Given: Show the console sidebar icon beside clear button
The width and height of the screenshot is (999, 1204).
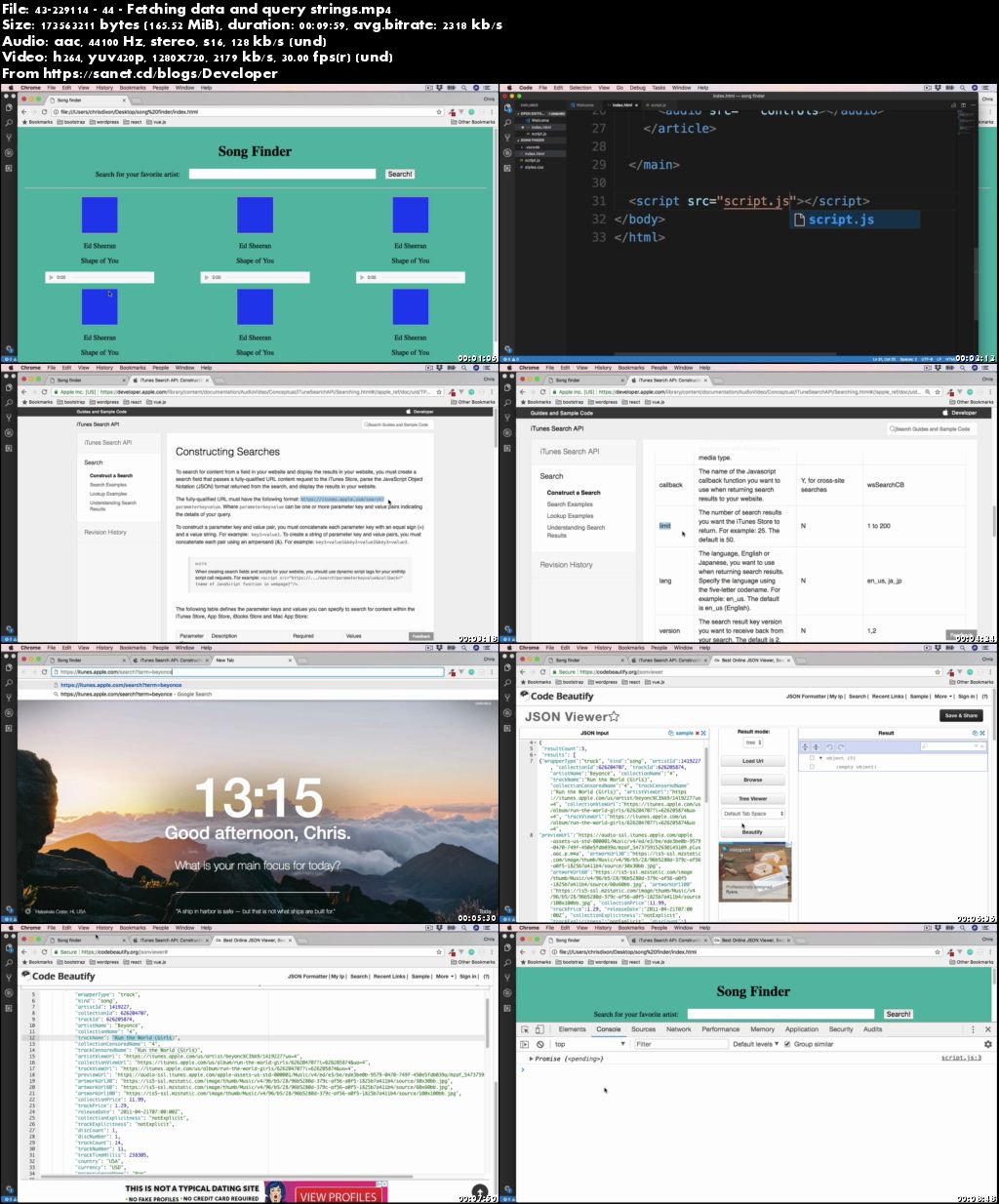Looking at the screenshot, I should point(525,1044).
